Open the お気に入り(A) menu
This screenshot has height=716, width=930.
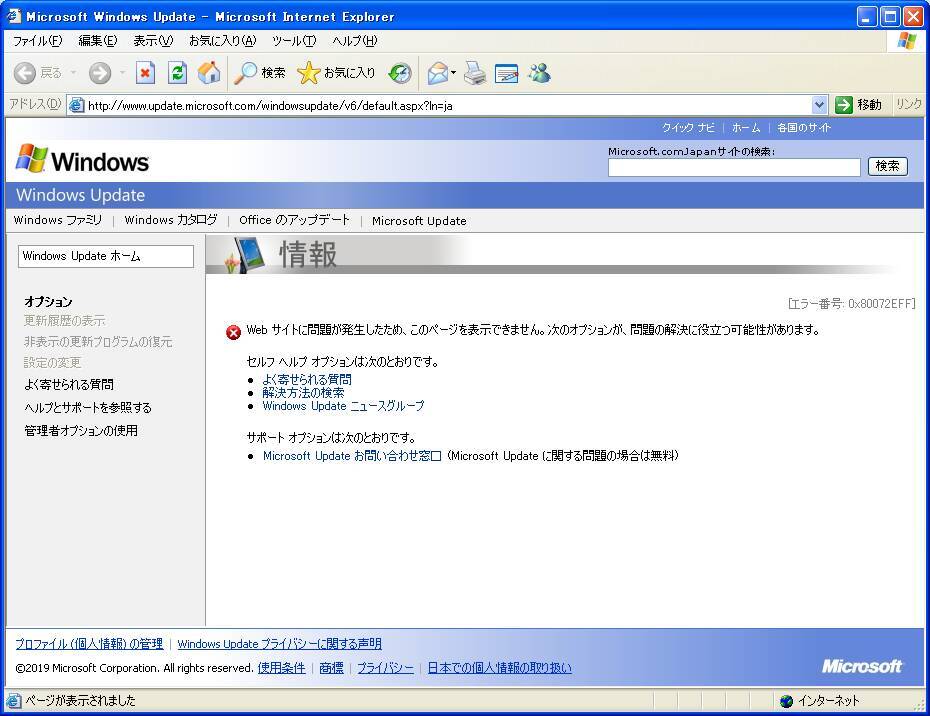click(x=222, y=41)
